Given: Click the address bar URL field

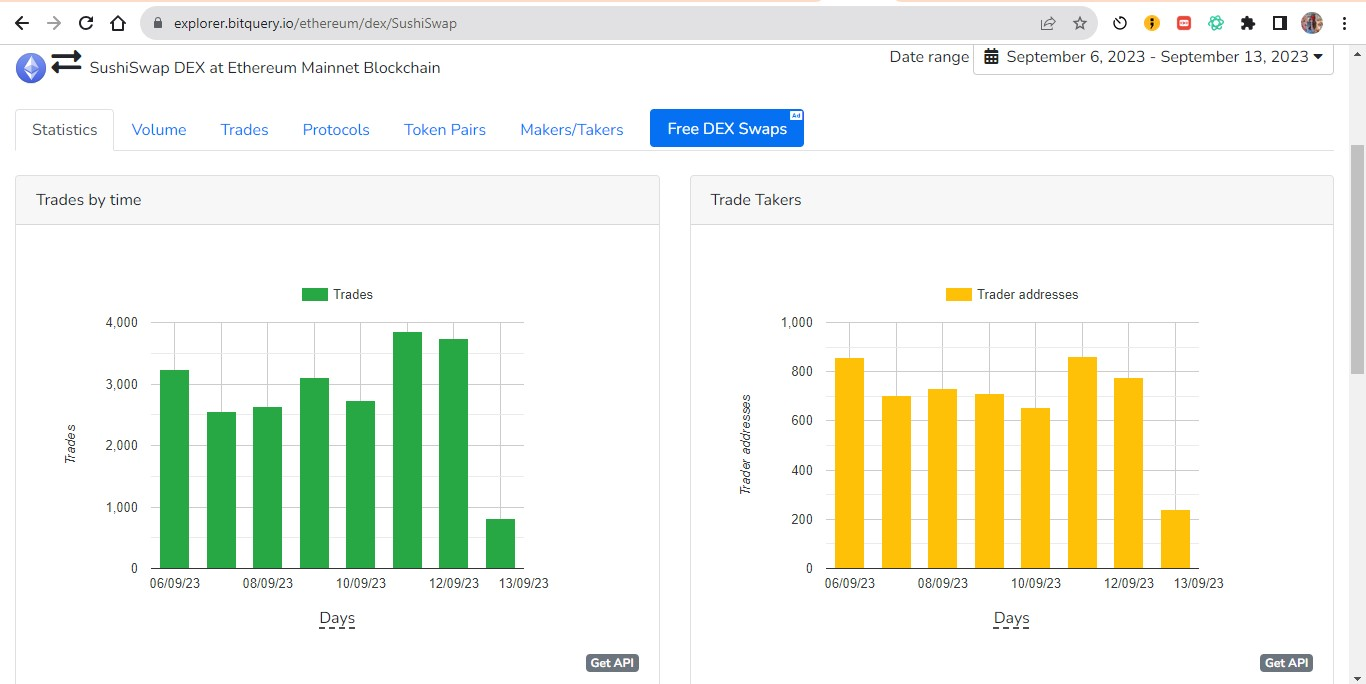Looking at the screenshot, I should 600,23.
